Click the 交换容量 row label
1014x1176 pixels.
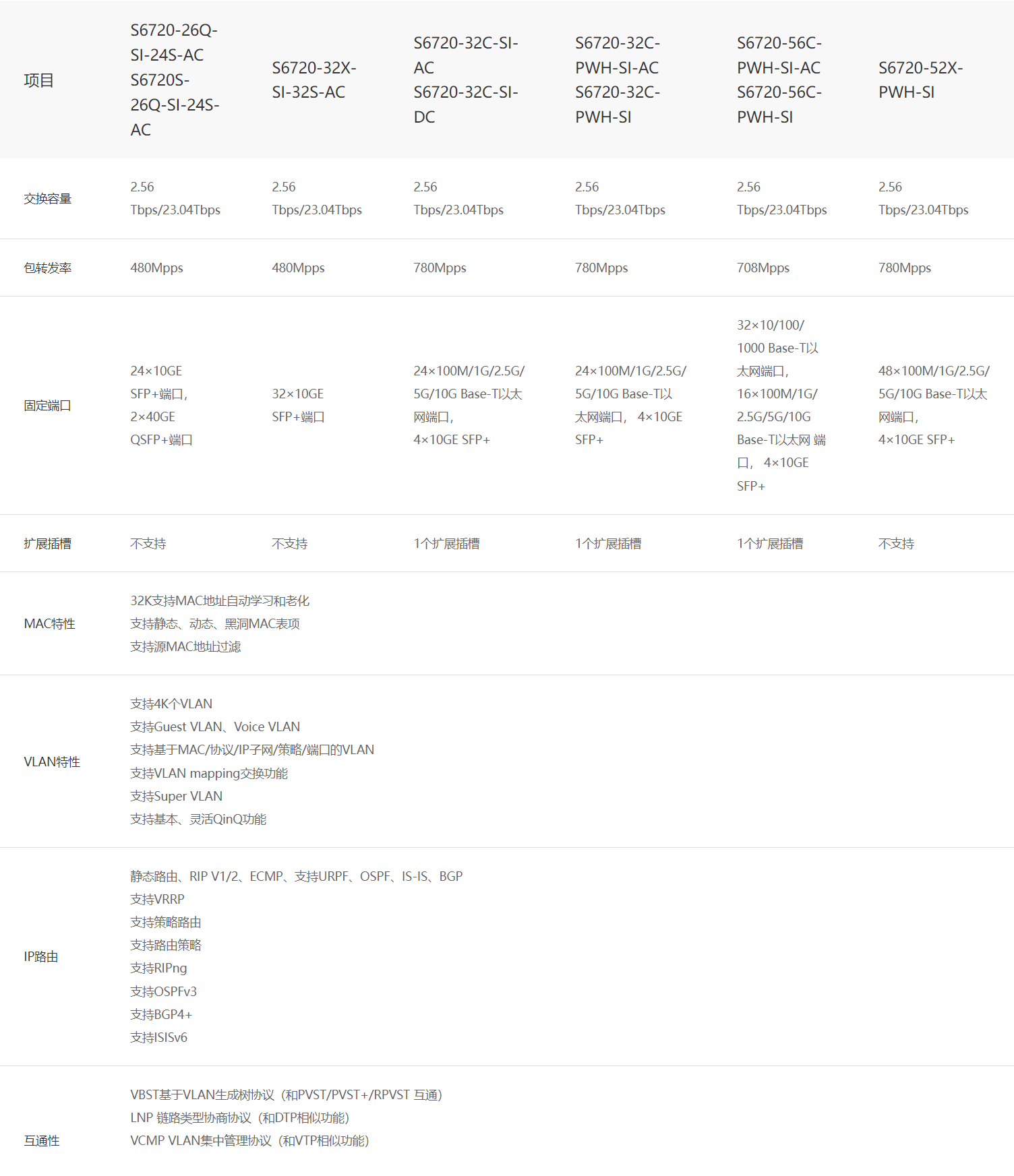tap(47, 199)
